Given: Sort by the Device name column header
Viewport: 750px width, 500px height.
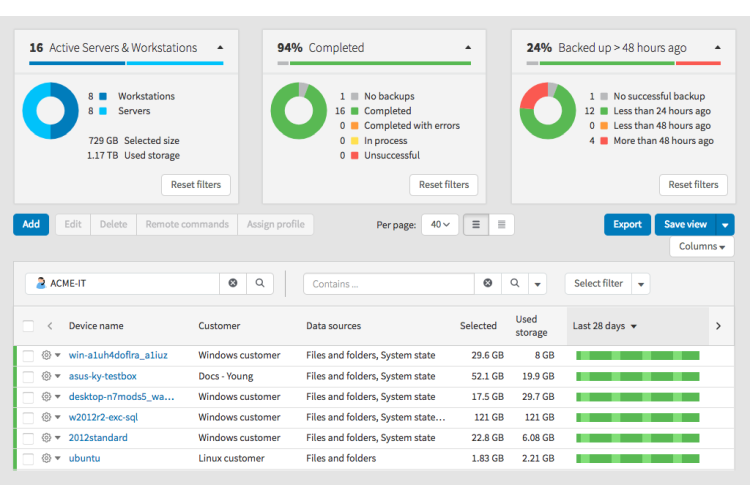Looking at the screenshot, I should (x=96, y=326).
